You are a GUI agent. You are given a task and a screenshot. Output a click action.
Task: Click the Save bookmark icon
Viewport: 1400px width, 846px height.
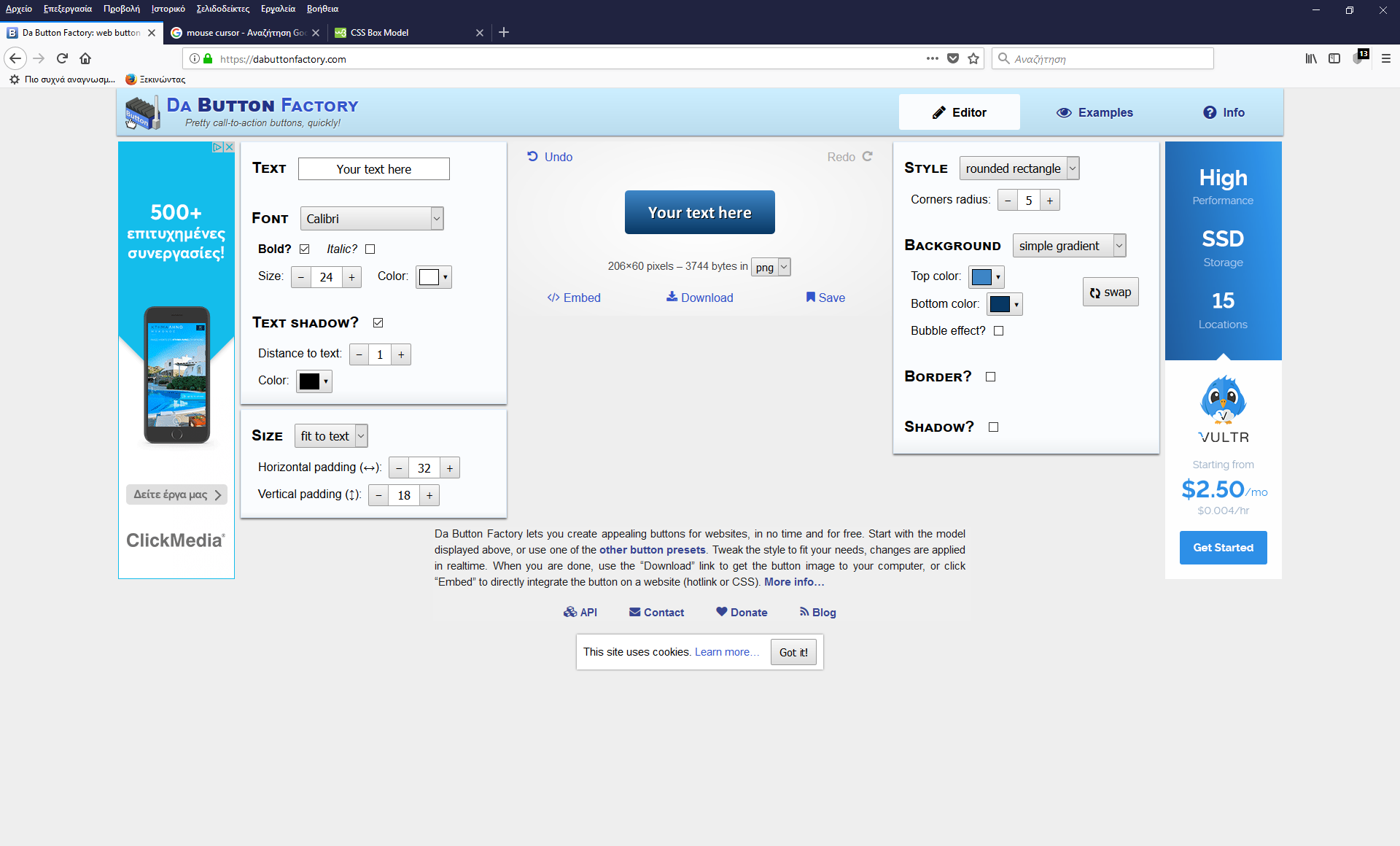pos(810,297)
